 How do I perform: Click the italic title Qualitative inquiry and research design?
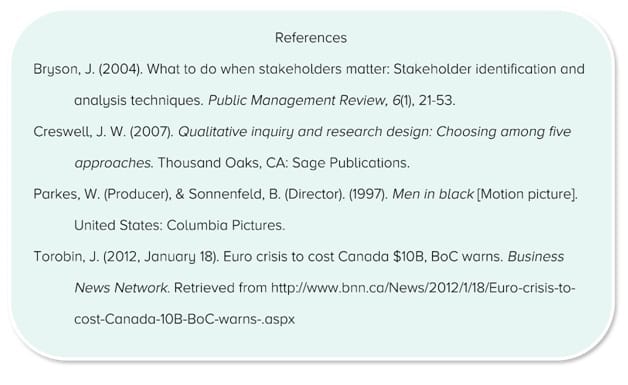click(304, 131)
